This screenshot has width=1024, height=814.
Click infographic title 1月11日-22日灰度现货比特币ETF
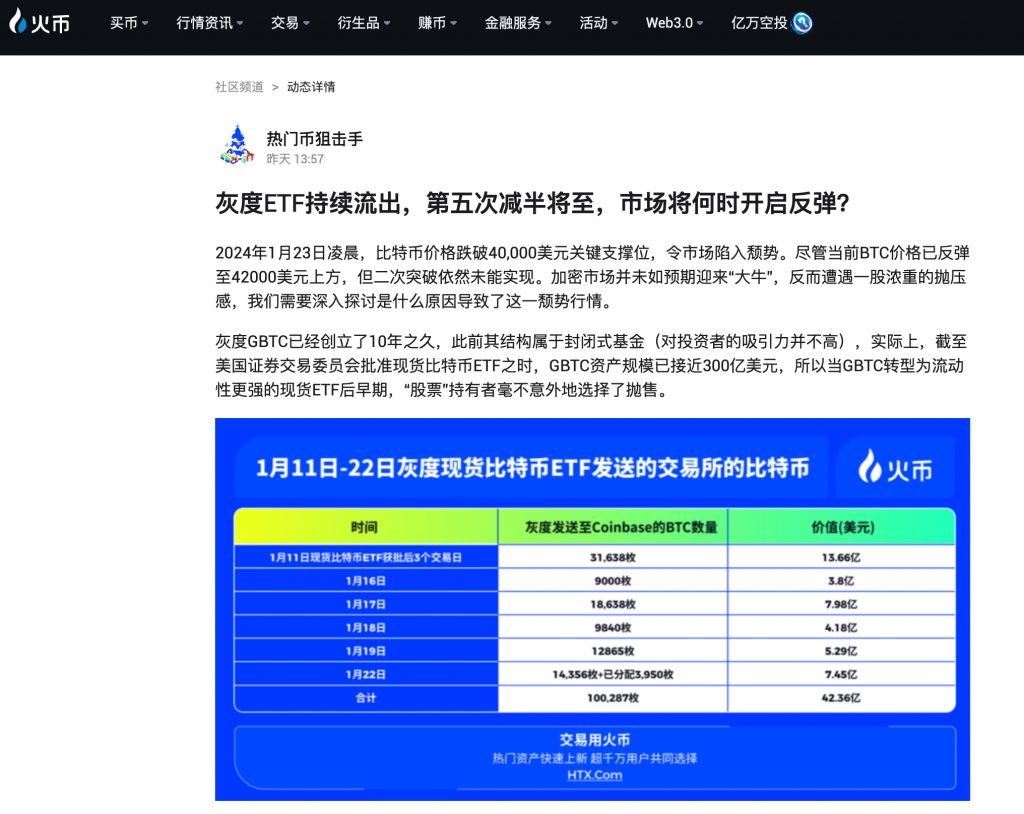pyautogui.click(x=532, y=468)
